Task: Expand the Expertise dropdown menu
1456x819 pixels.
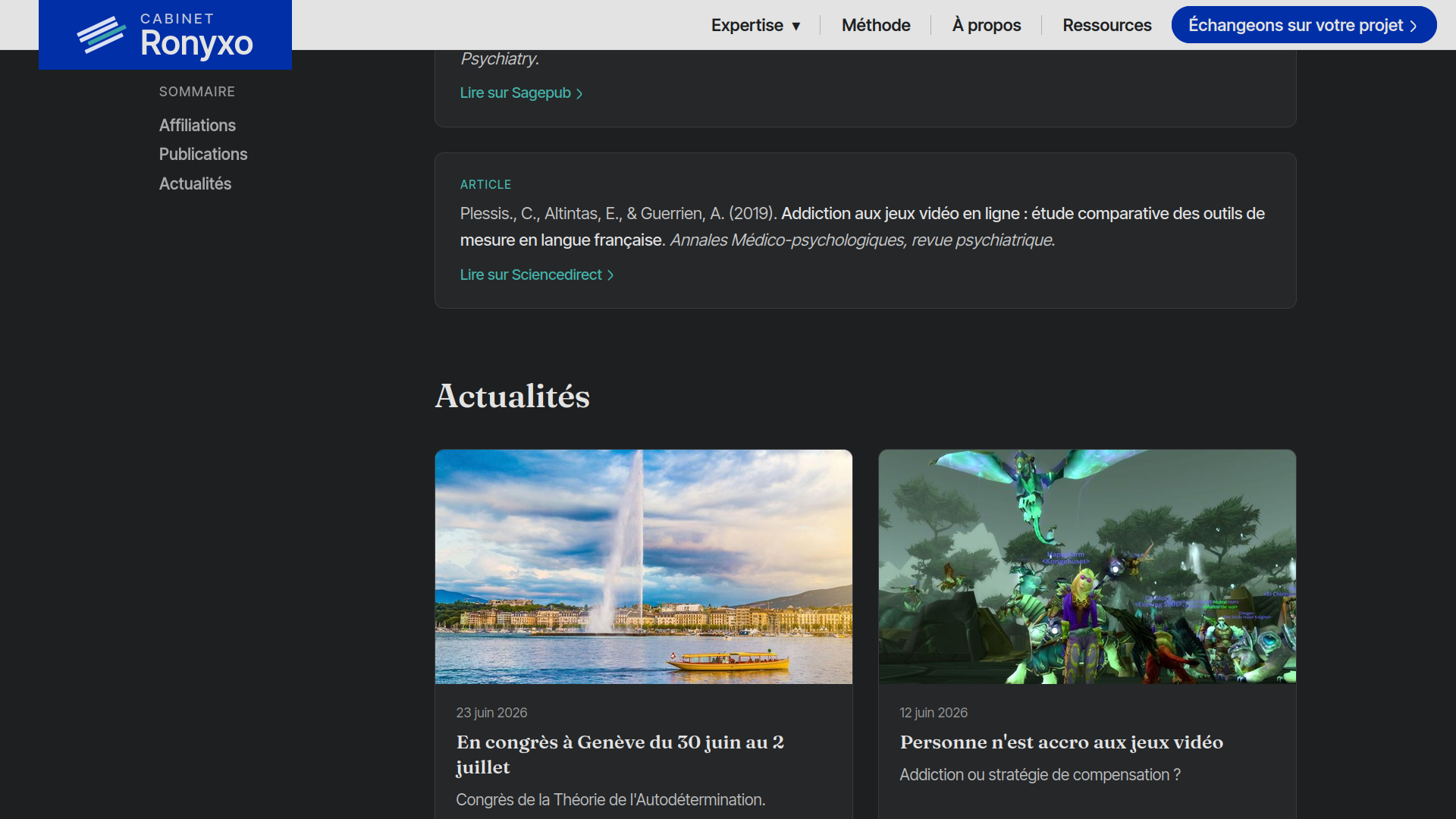Action: coord(755,25)
